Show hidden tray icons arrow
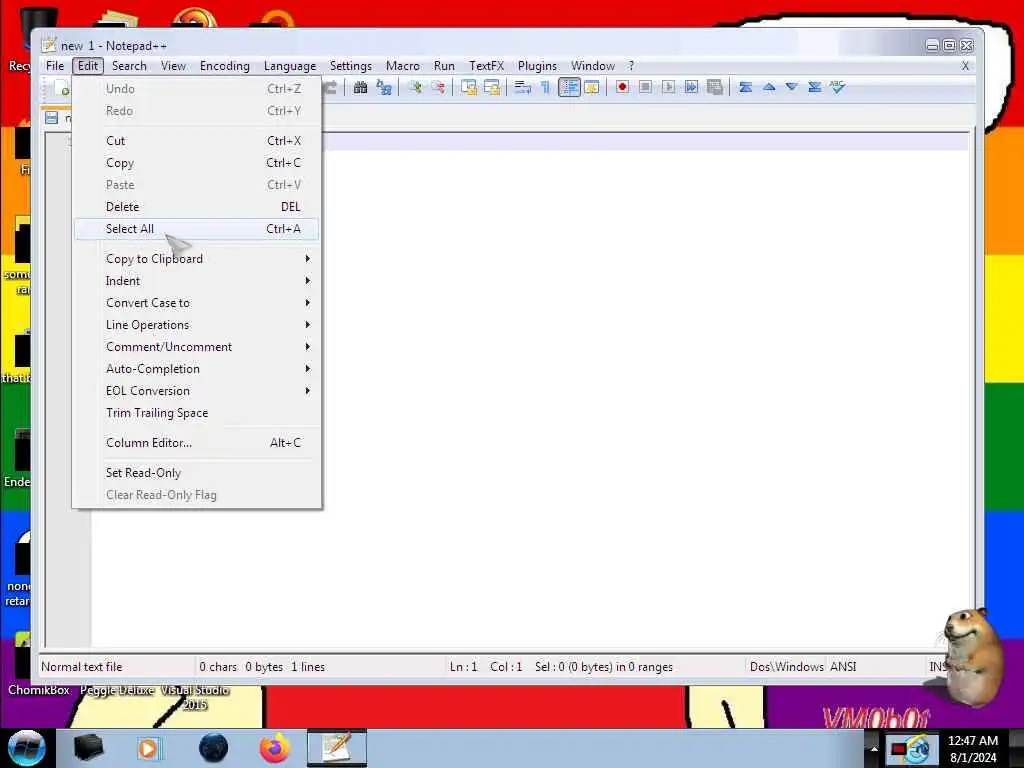 (x=874, y=748)
